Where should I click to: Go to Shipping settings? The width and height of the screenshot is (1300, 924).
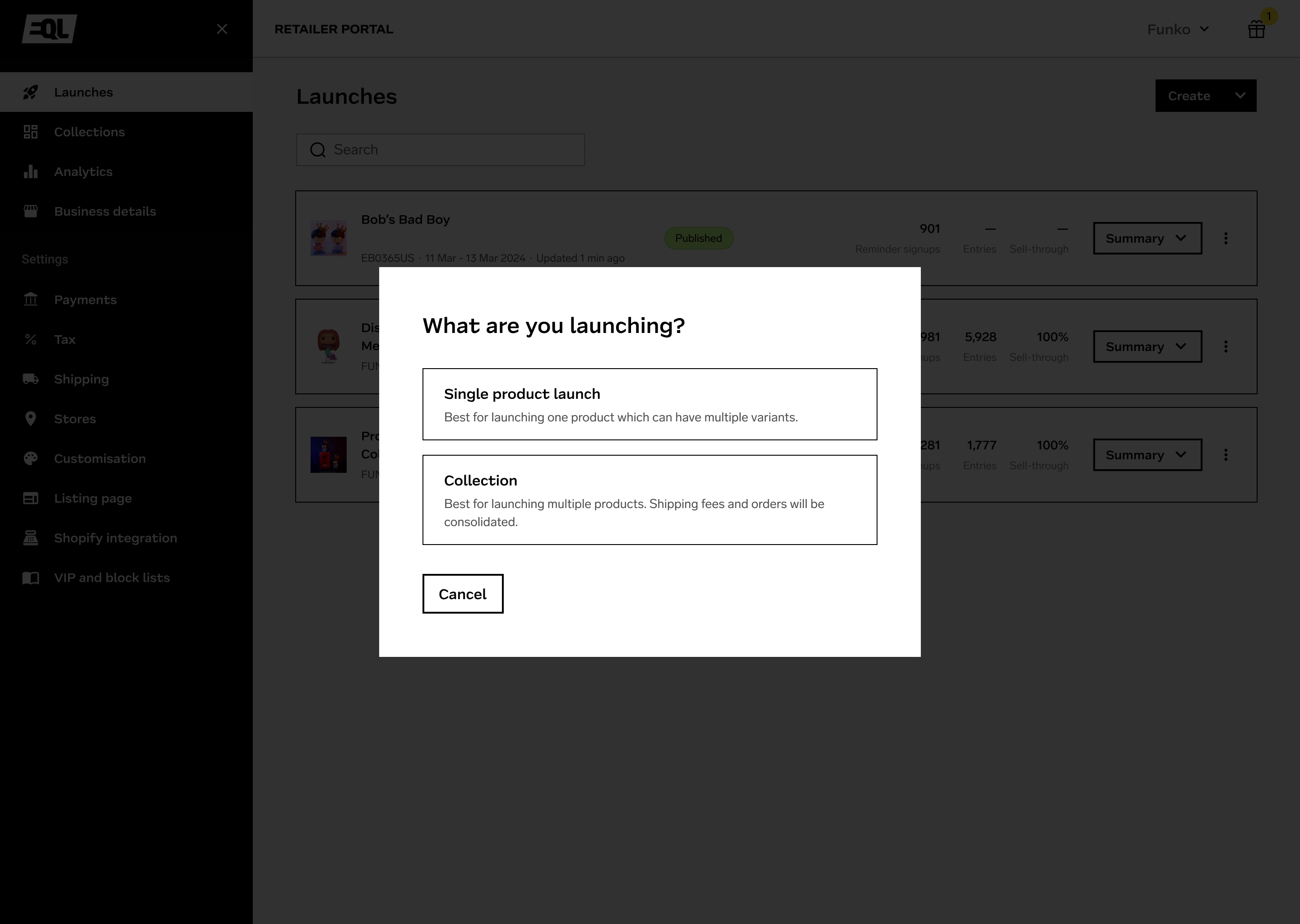(126, 379)
